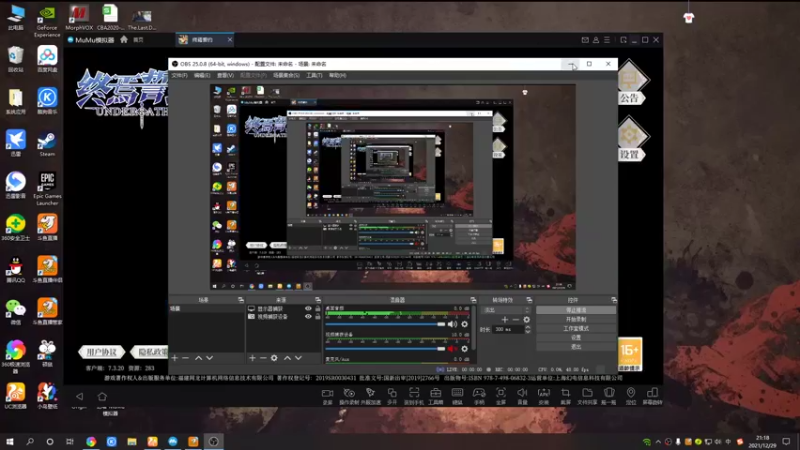Pop out the Scenes dock panel
800x450 pixels.
click(241, 300)
